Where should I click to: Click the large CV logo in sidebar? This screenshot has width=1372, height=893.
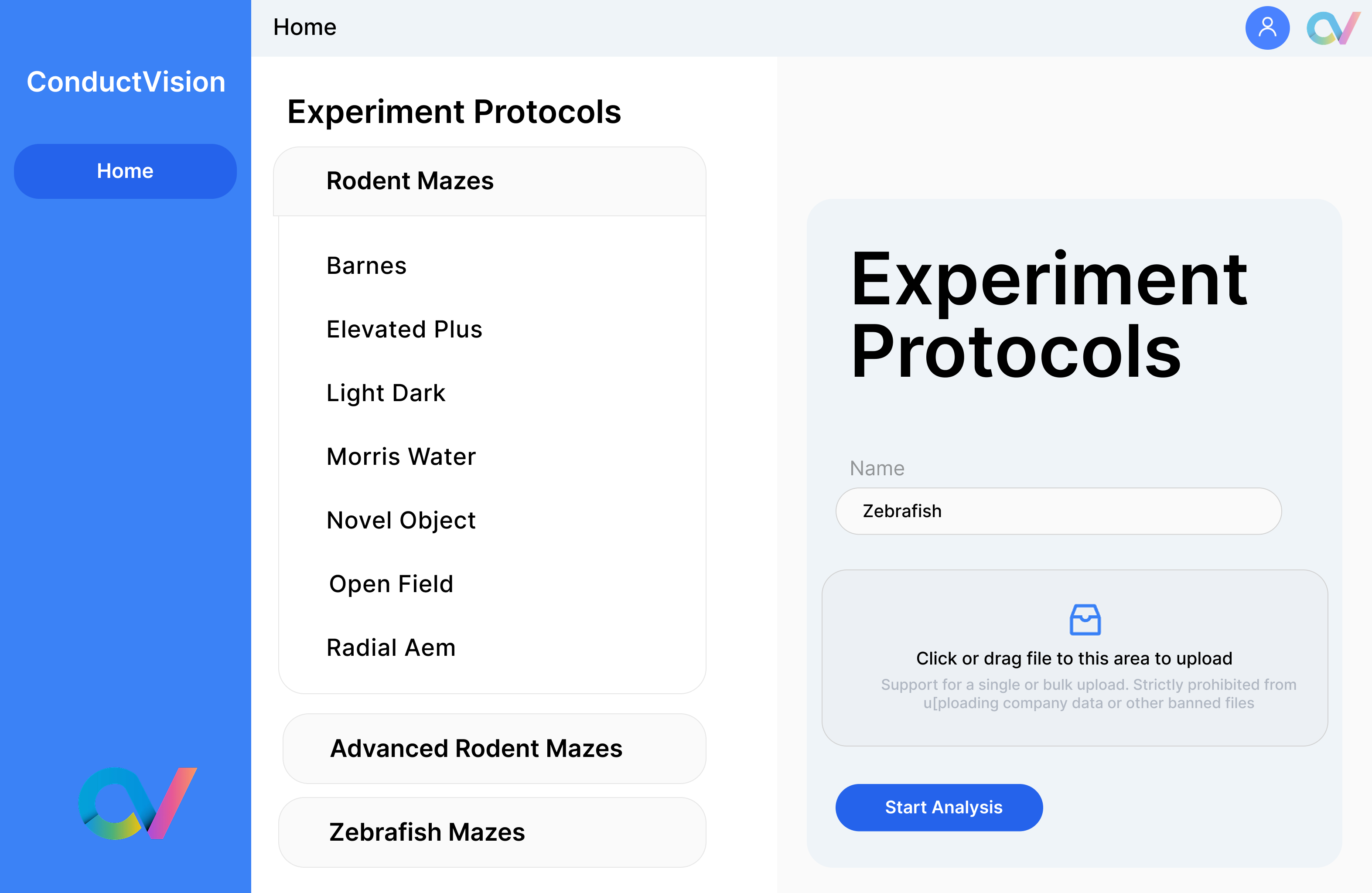pos(137,803)
